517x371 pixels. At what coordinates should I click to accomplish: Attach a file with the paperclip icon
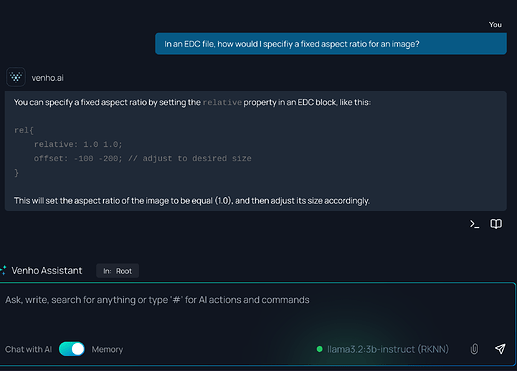pos(474,349)
